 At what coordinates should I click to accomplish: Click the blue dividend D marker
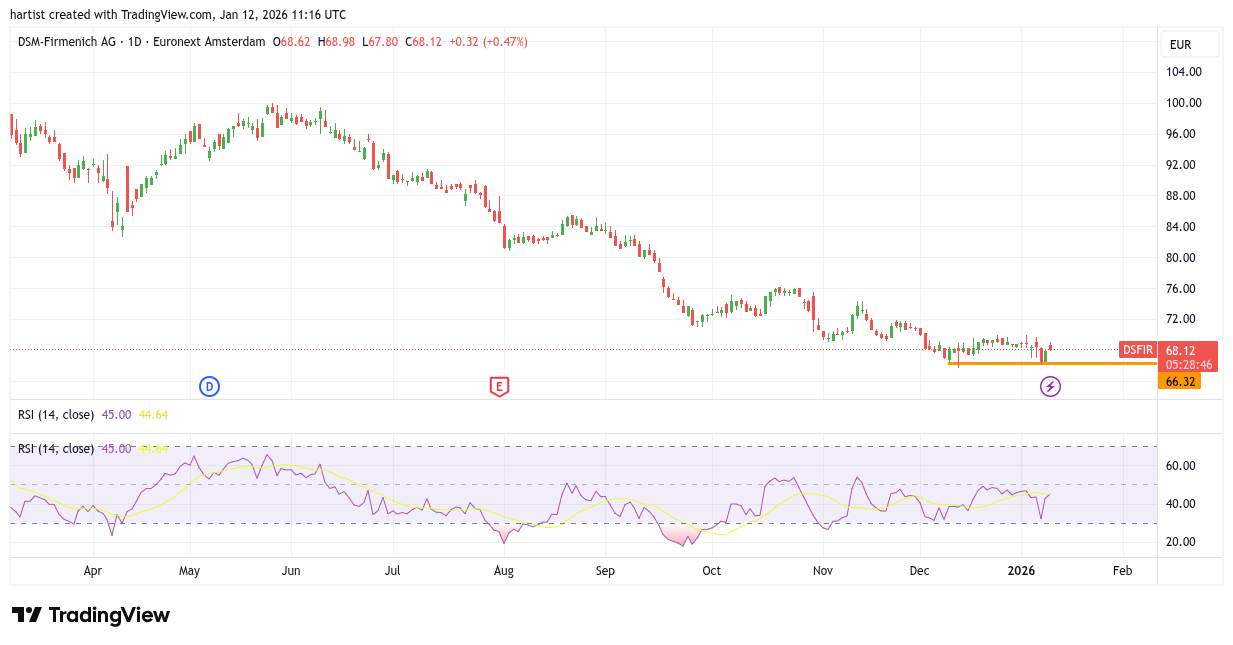(x=209, y=386)
